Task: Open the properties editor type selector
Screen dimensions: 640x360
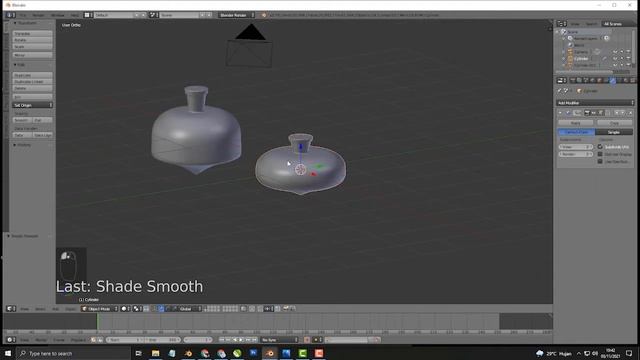Action: 562,80
